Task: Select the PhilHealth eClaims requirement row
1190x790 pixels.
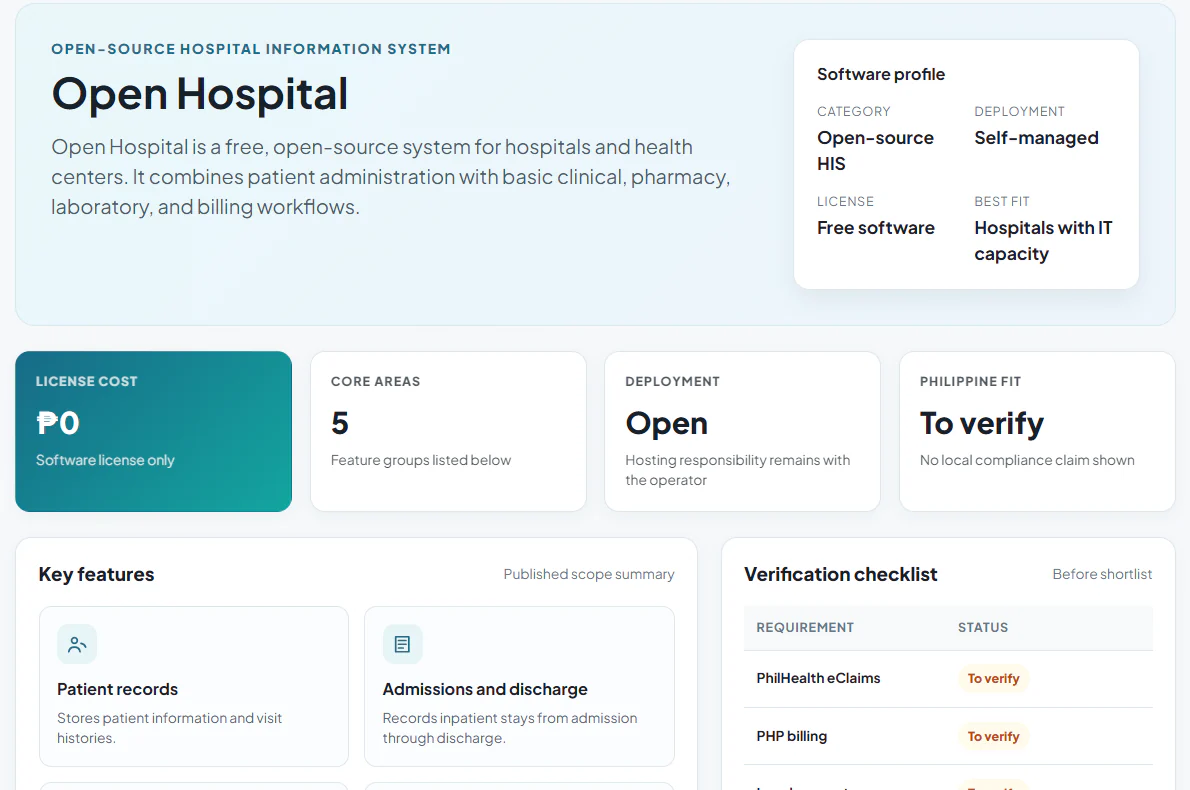Action: pos(948,678)
